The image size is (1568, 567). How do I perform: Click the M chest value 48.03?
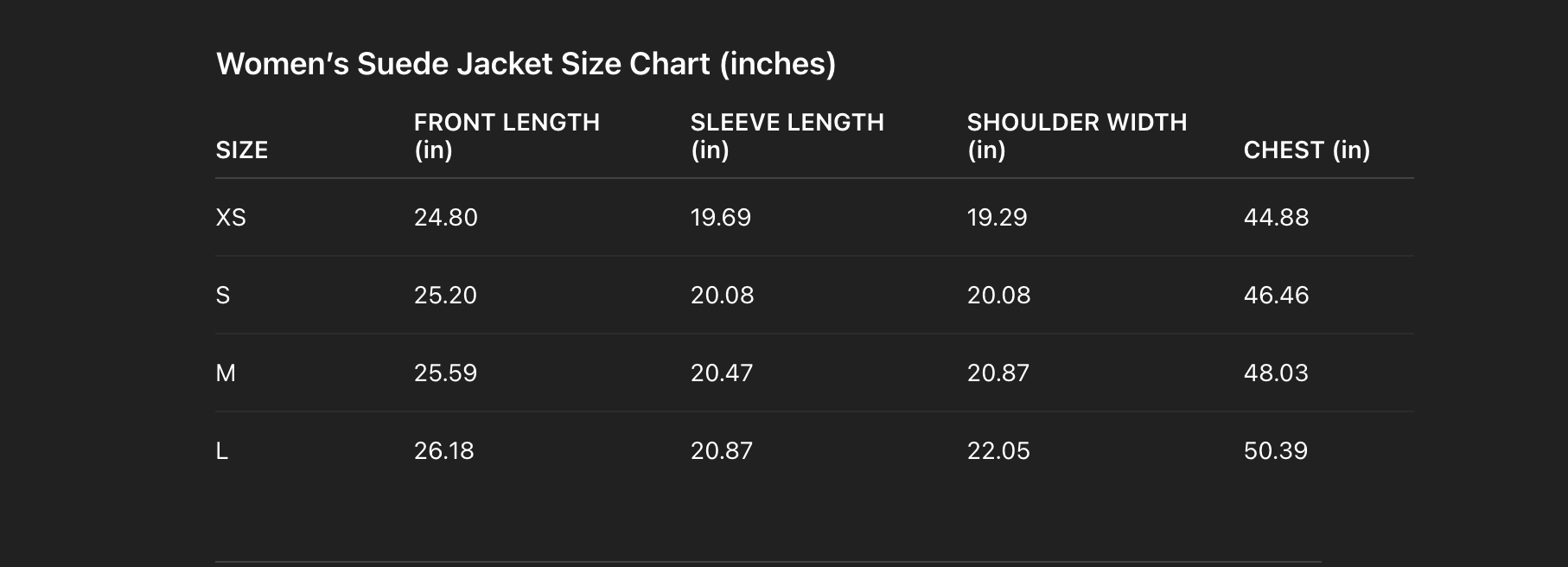point(1276,373)
